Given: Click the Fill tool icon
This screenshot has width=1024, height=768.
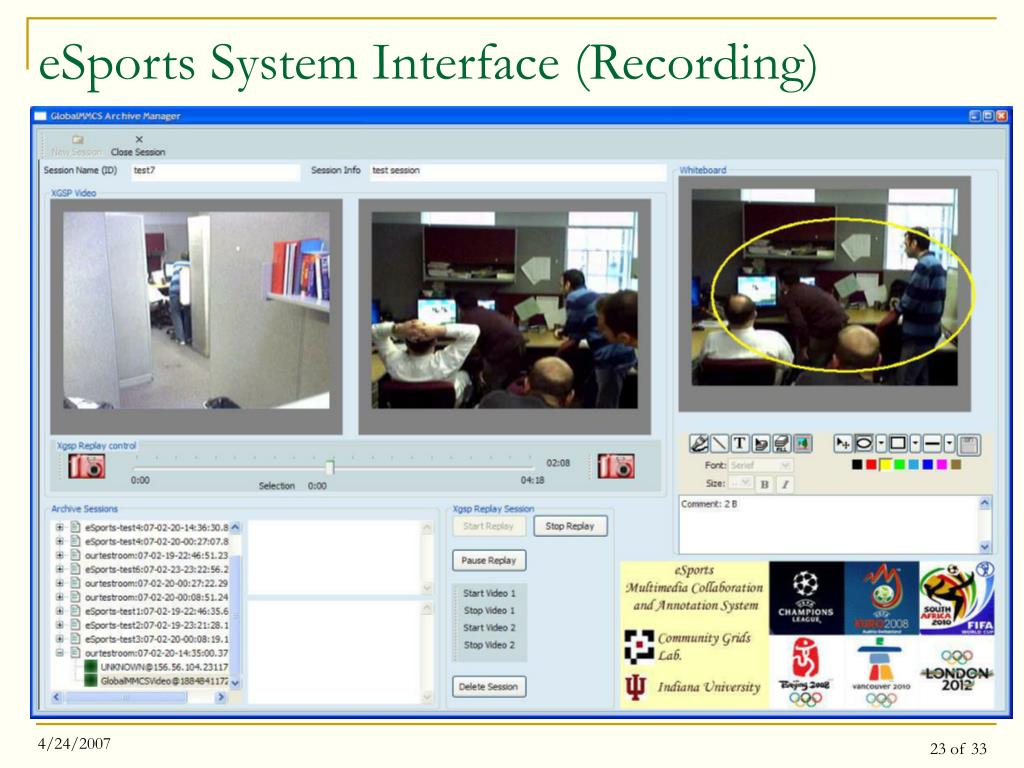Looking at the screenshot, I should click(782, 443).
